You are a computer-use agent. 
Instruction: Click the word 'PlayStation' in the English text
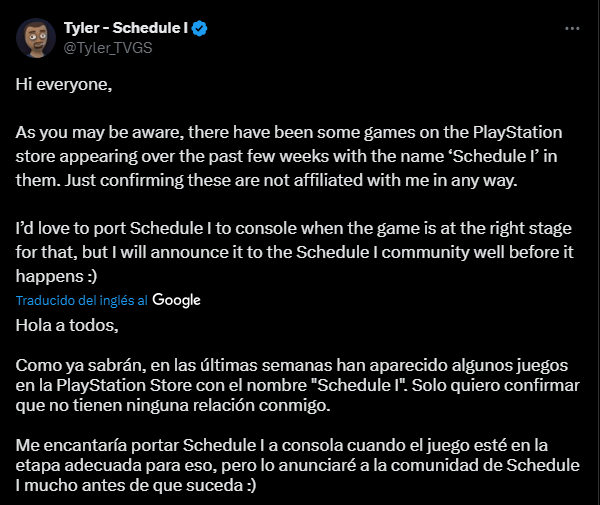point(517,133)
